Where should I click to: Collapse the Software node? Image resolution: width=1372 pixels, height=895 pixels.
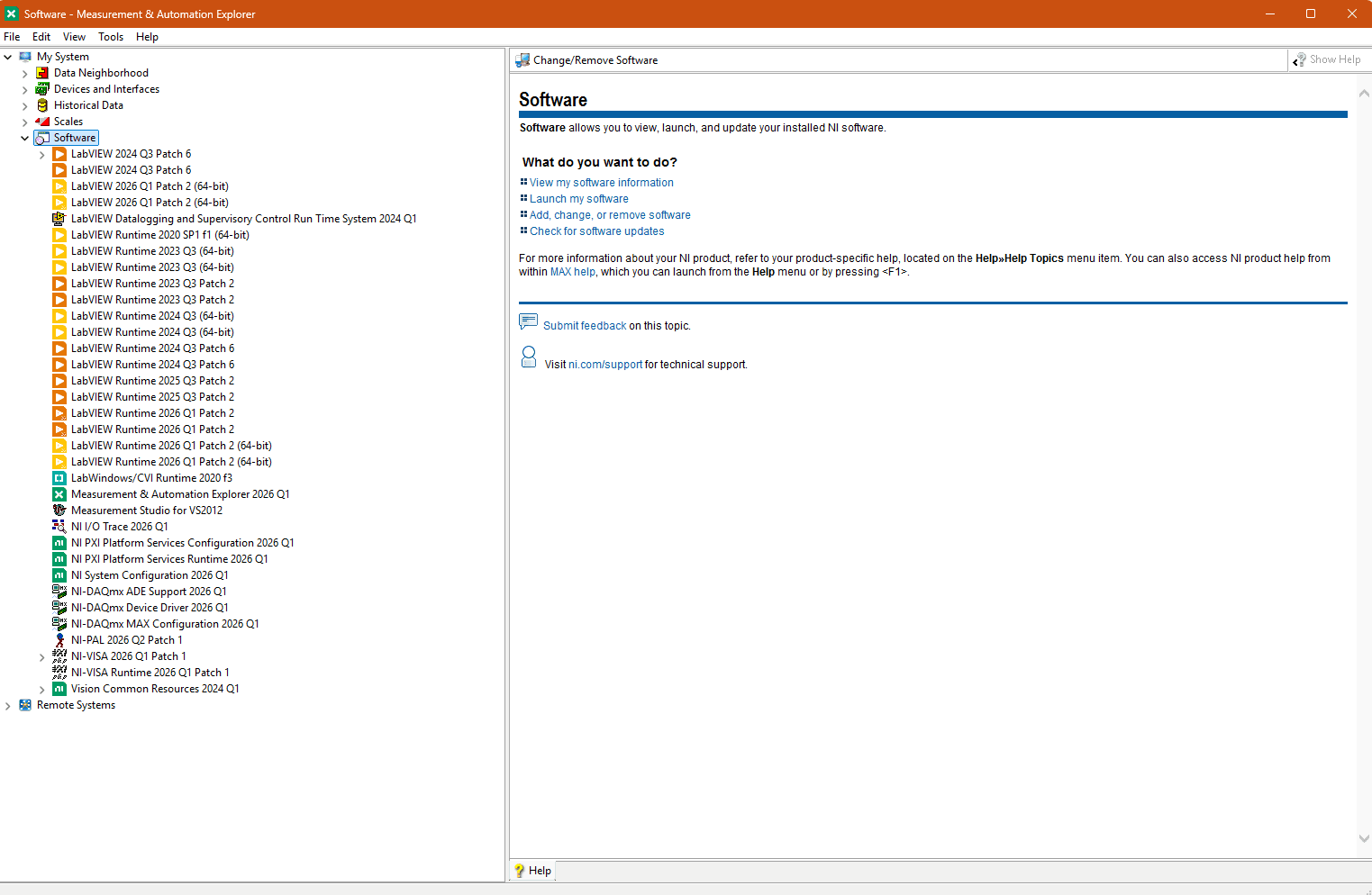25,138
